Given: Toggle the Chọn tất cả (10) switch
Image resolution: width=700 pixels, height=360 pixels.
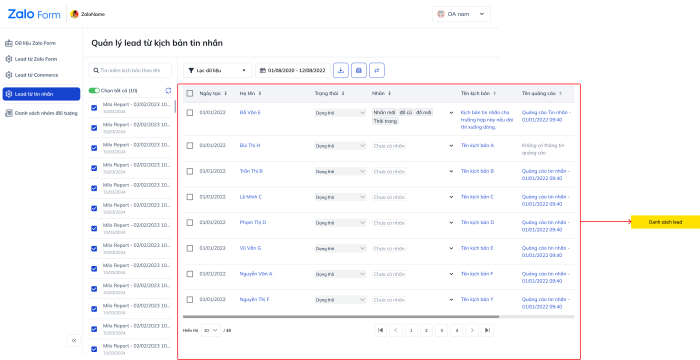Looking at the screenshot, I should [x=94, y=91].
